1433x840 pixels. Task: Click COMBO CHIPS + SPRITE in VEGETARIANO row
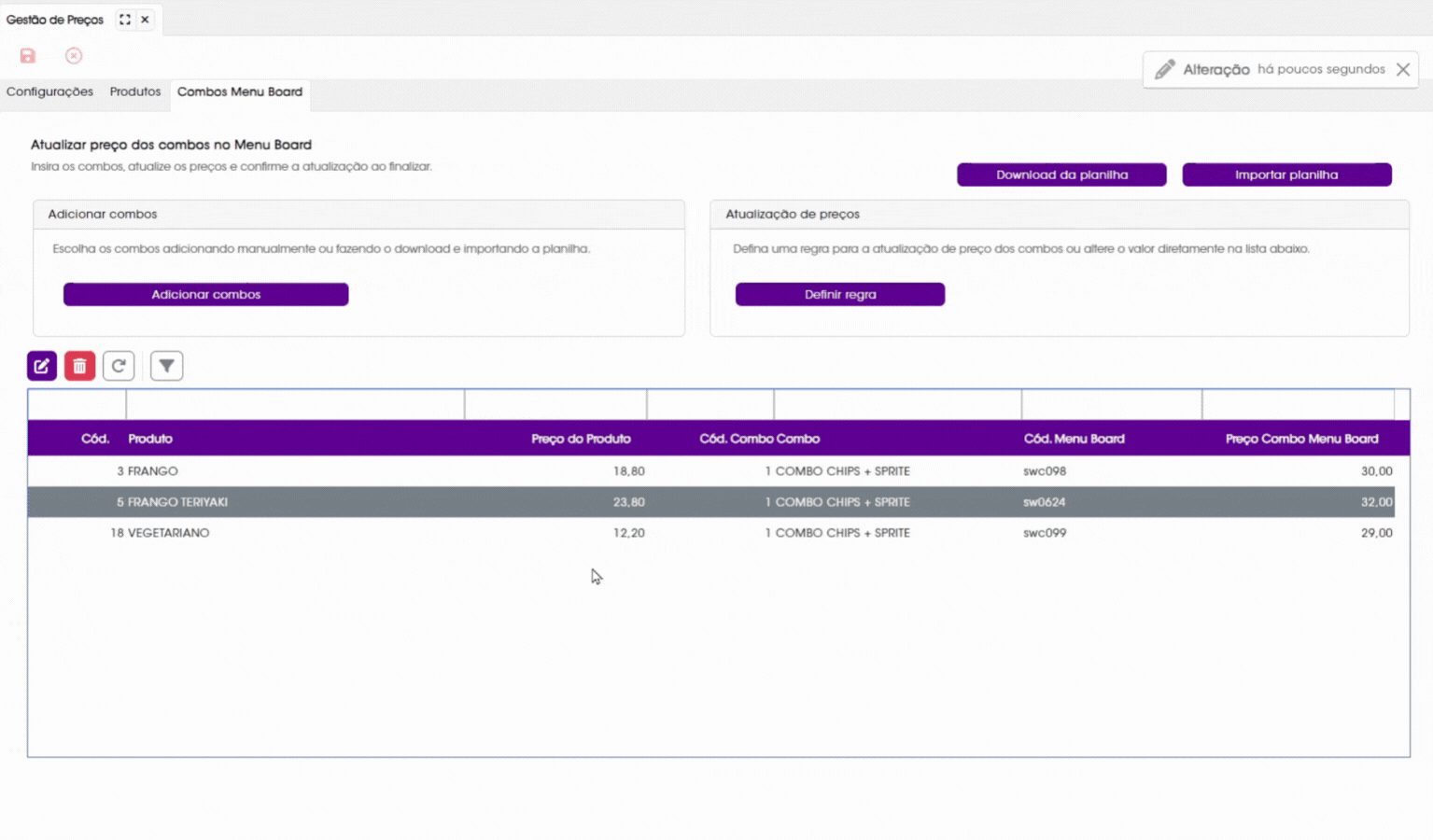tap(843, 533)
